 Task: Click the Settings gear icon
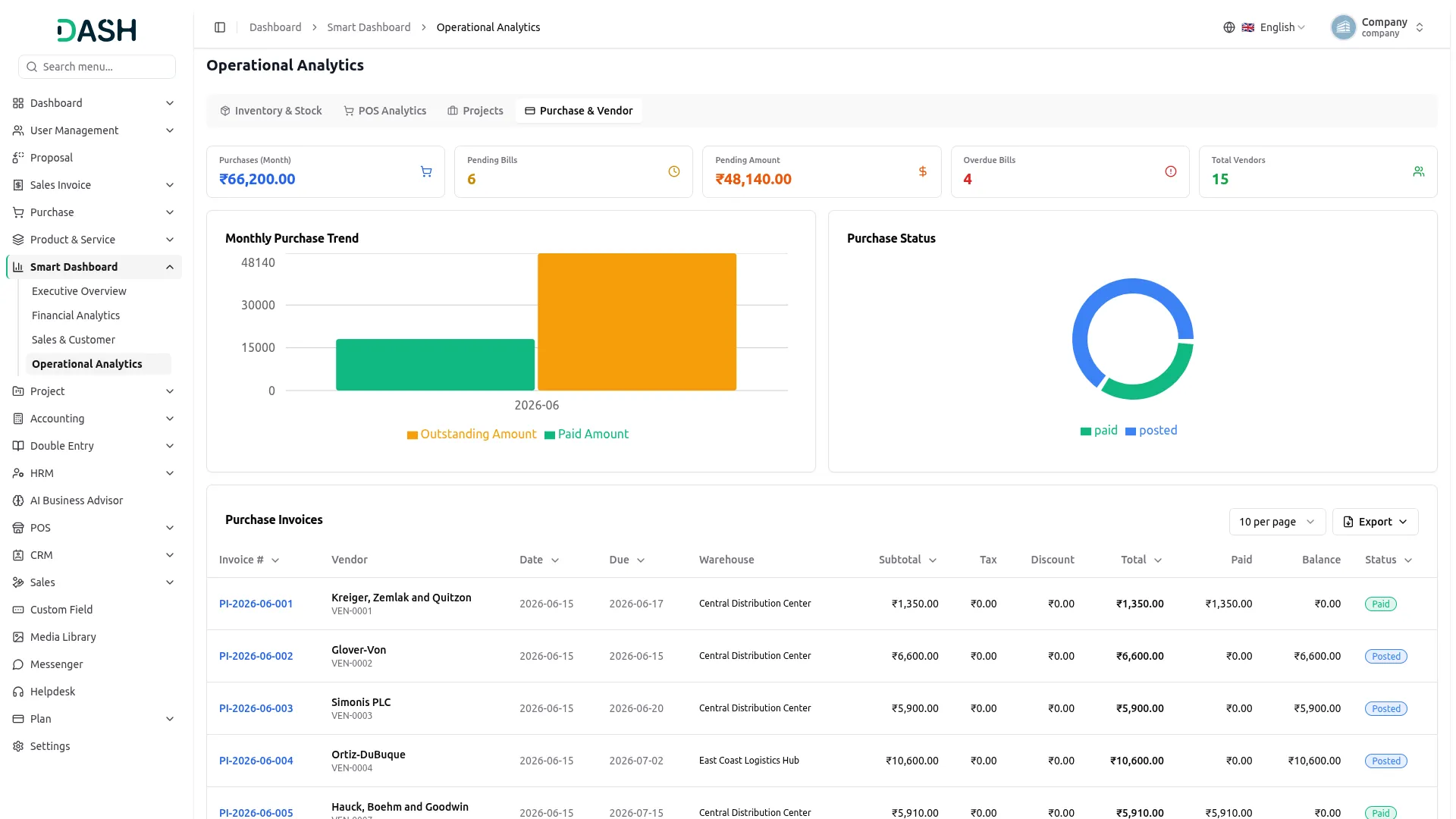point(18,746)
